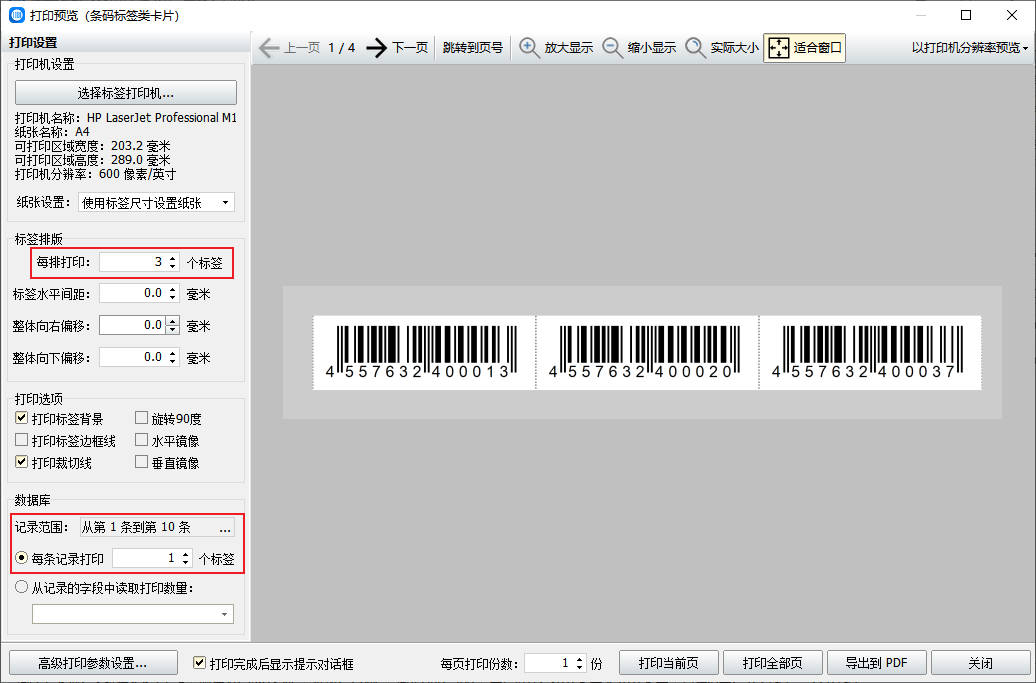
Task: Click the 每排打印 label count field
Action: (133, 262)
